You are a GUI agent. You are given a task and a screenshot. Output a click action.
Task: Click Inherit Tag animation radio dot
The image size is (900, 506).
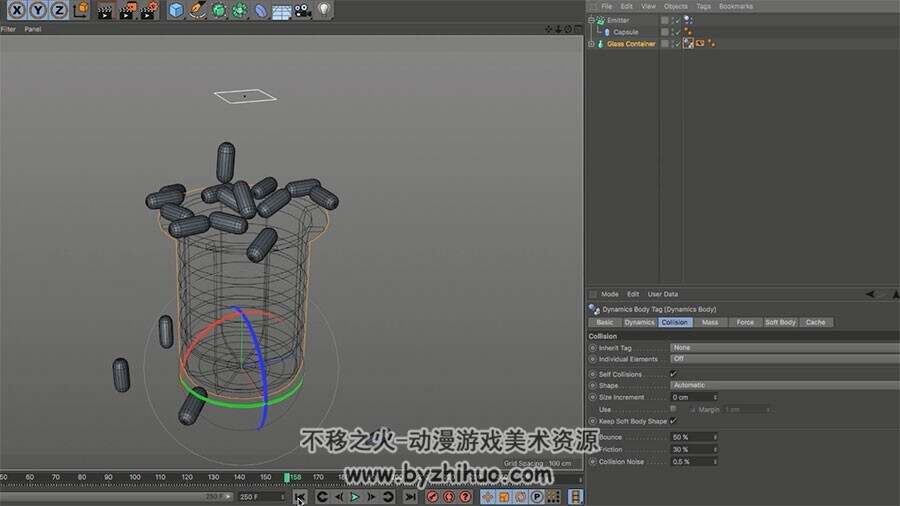[593, 348]
